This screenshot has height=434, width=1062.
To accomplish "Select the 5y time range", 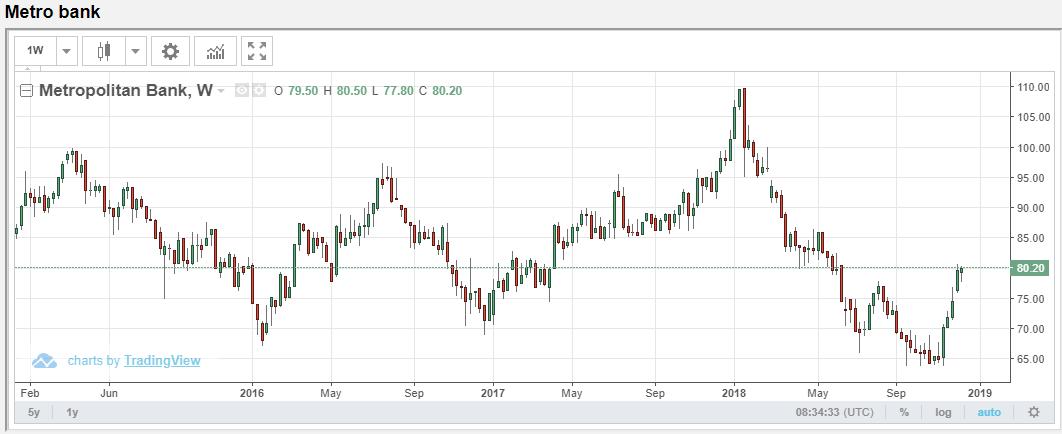I will click(x=34, y=412).
